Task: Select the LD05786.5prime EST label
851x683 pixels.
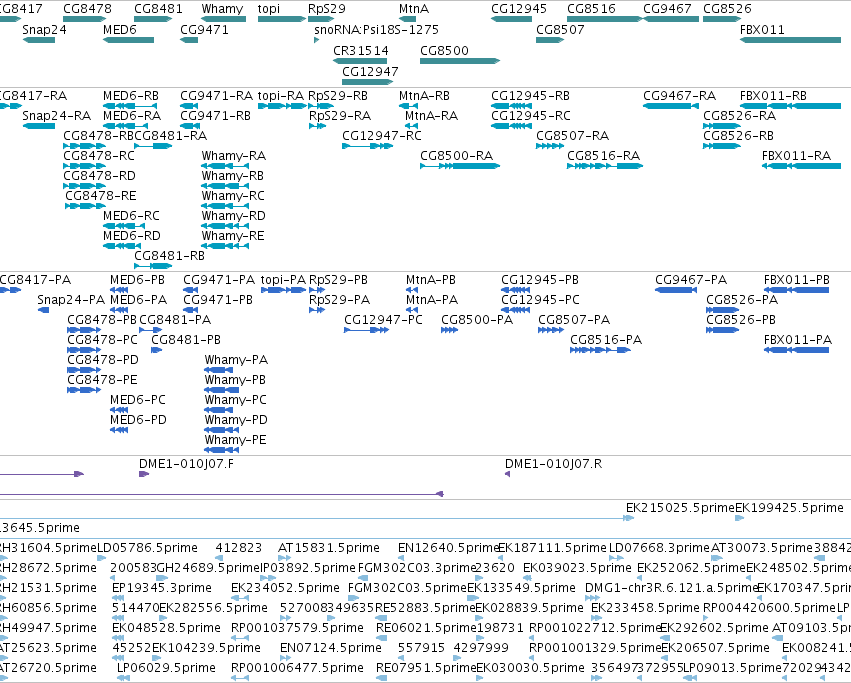Action: click(147, 548)
